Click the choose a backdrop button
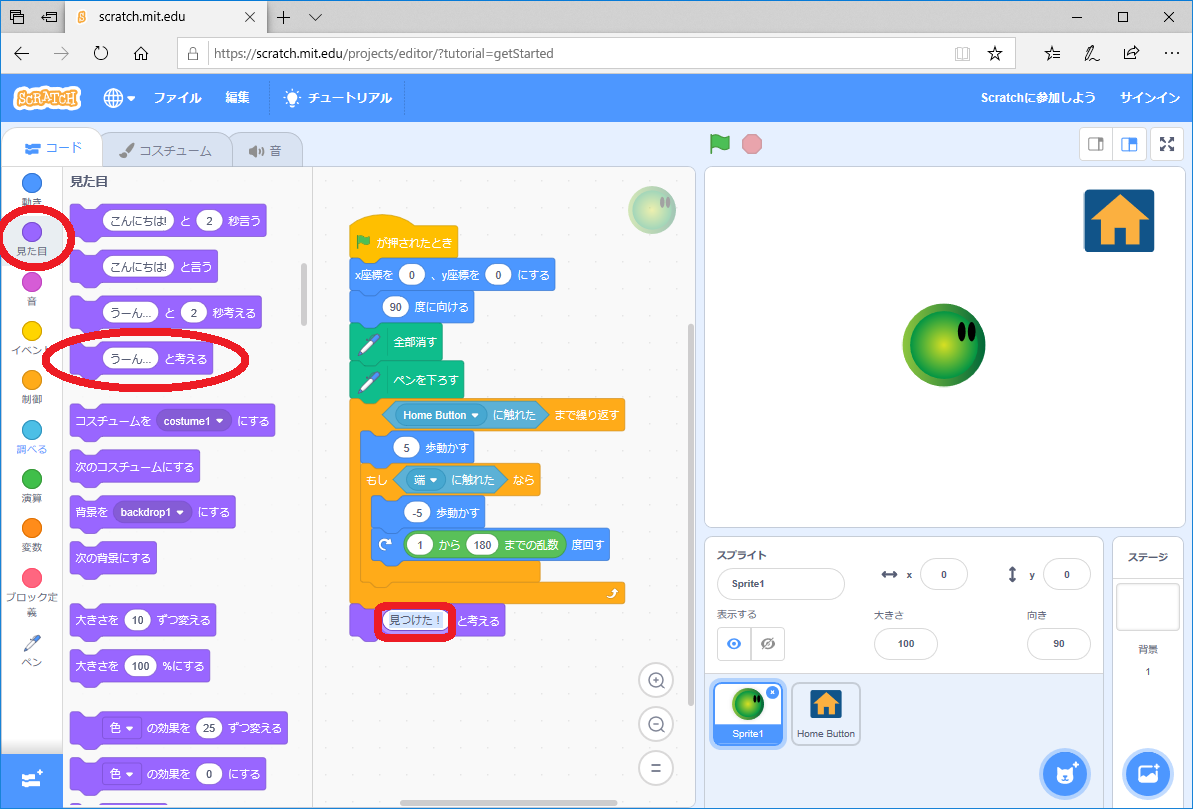 coord(1147,774)
